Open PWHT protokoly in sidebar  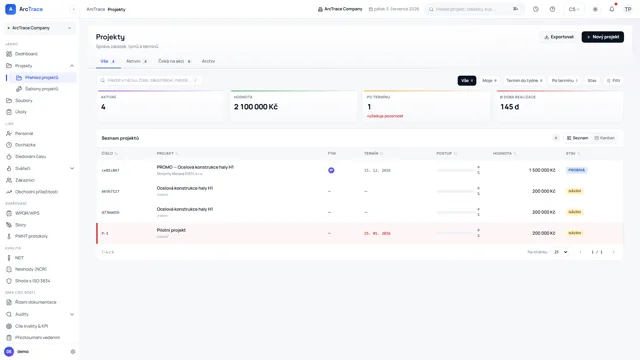(31, 236)
